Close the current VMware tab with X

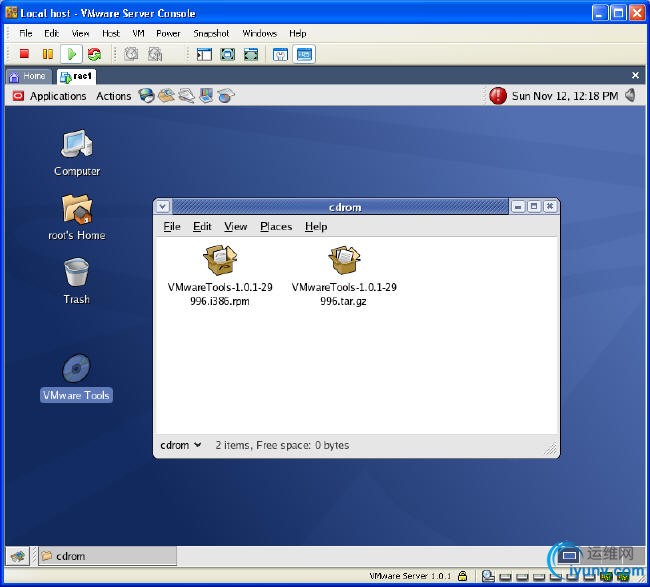click(635, 75)
